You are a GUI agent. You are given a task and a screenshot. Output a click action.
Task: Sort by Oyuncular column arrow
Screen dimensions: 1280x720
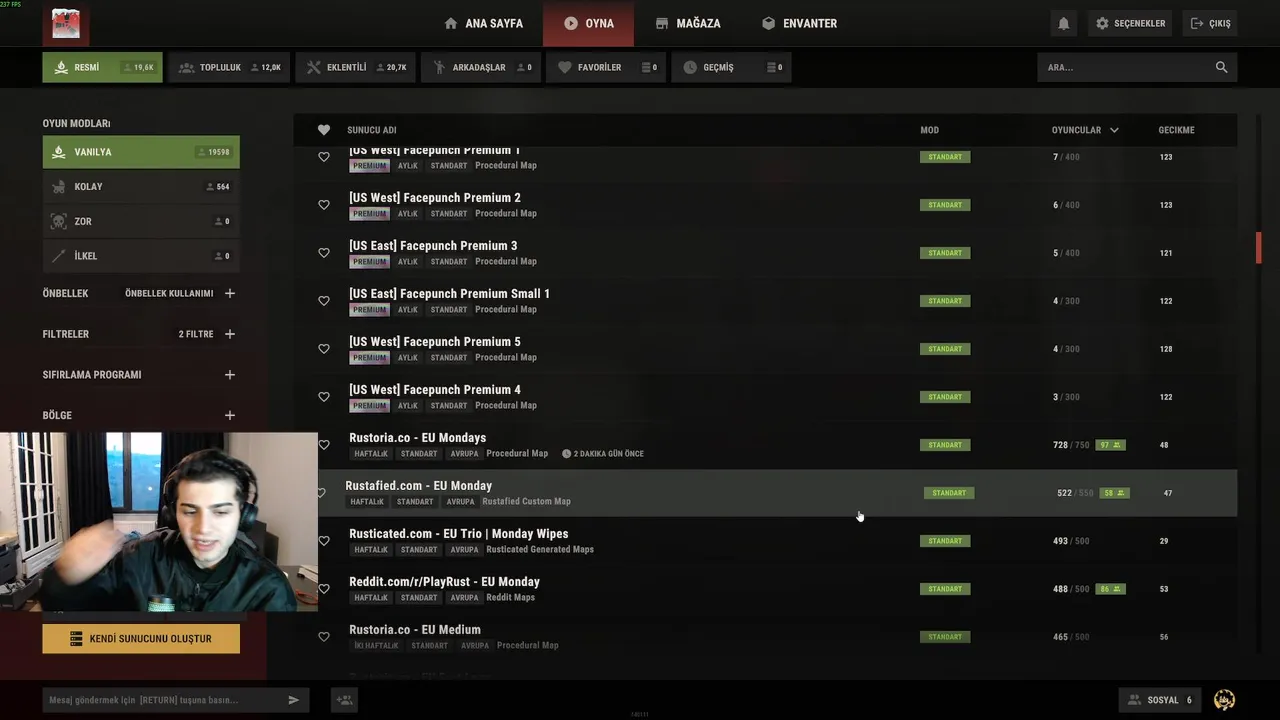coord(1114,130)
